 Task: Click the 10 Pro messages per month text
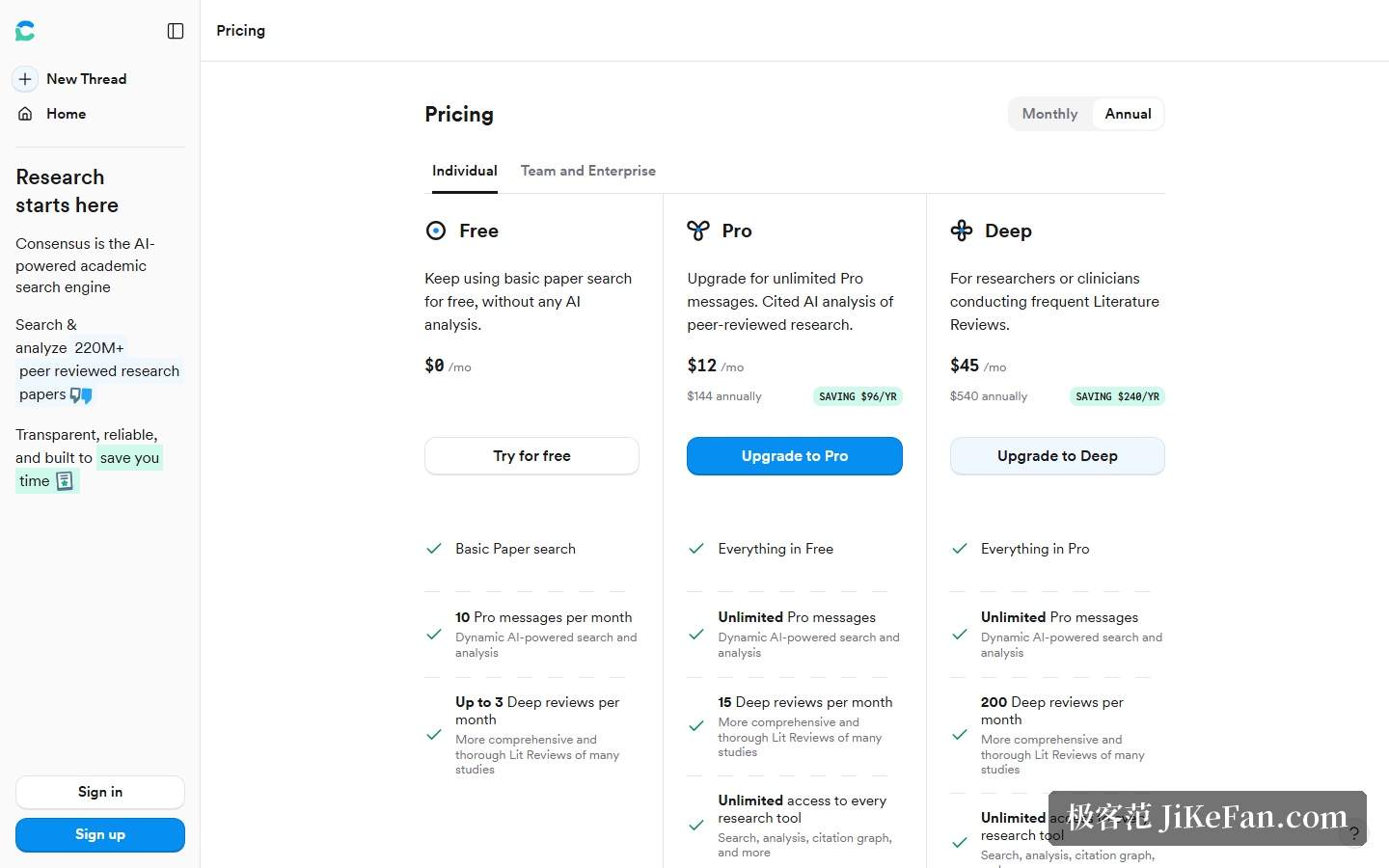544,617
